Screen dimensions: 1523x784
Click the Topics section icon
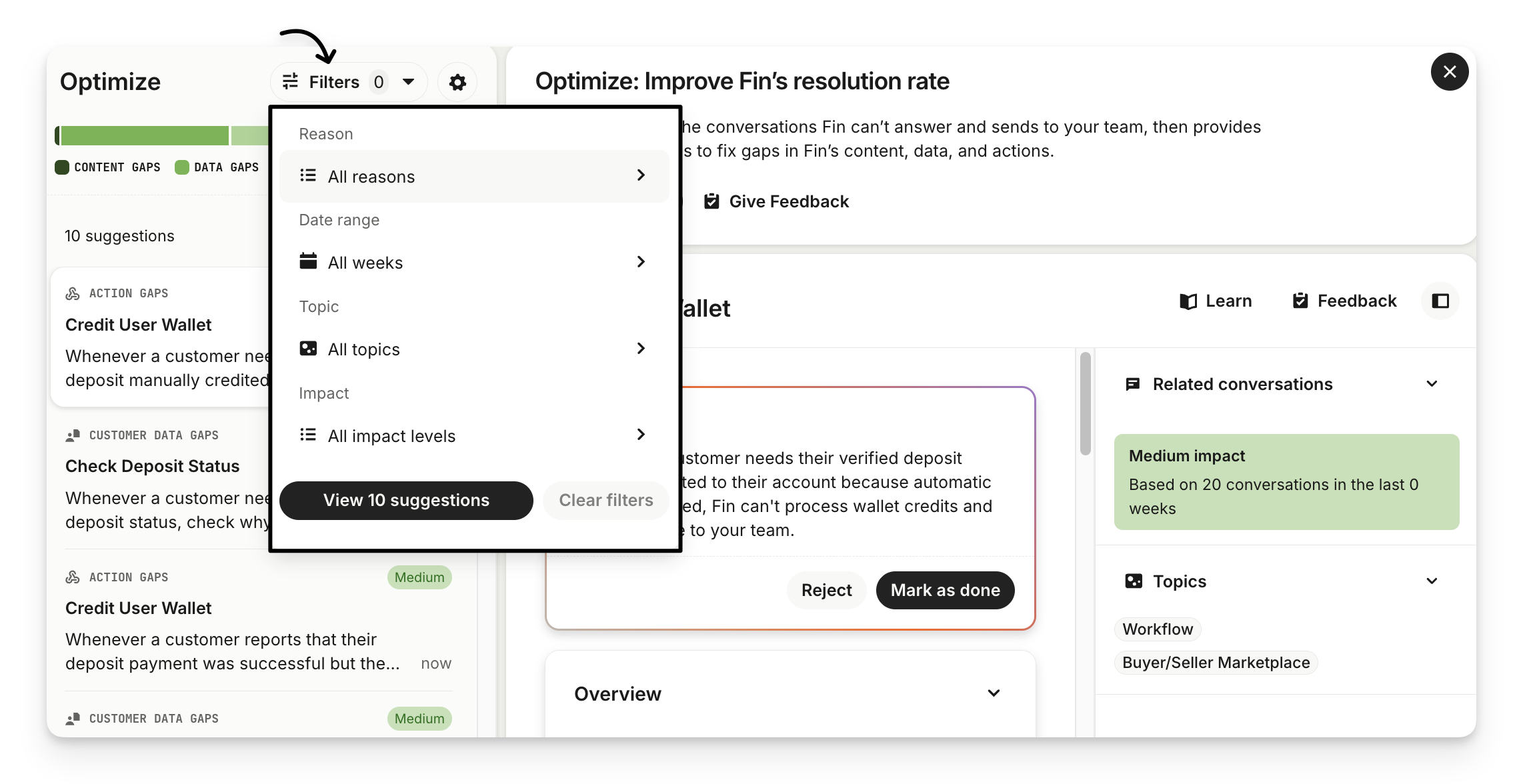(x=1133, y=581)
